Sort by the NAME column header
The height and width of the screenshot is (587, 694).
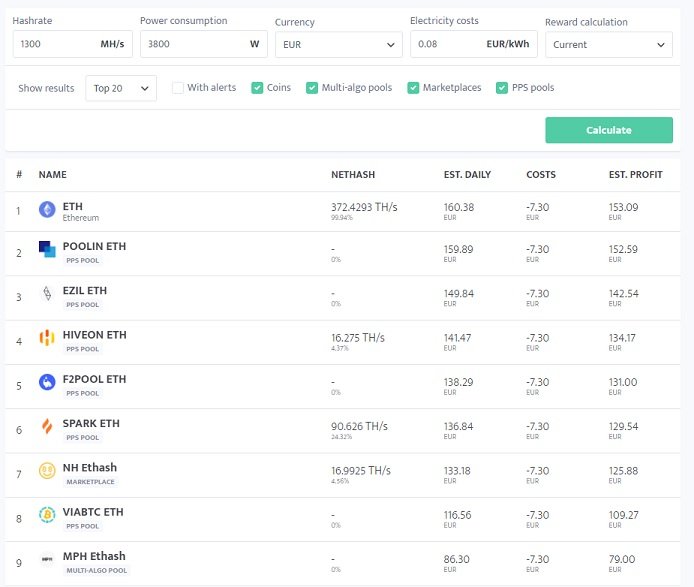[53, 174]
